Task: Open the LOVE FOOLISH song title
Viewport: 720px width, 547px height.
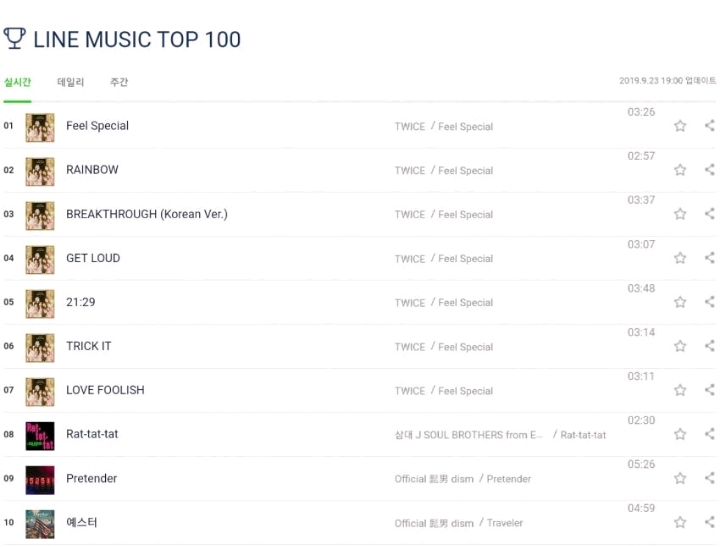Action: 105,390
